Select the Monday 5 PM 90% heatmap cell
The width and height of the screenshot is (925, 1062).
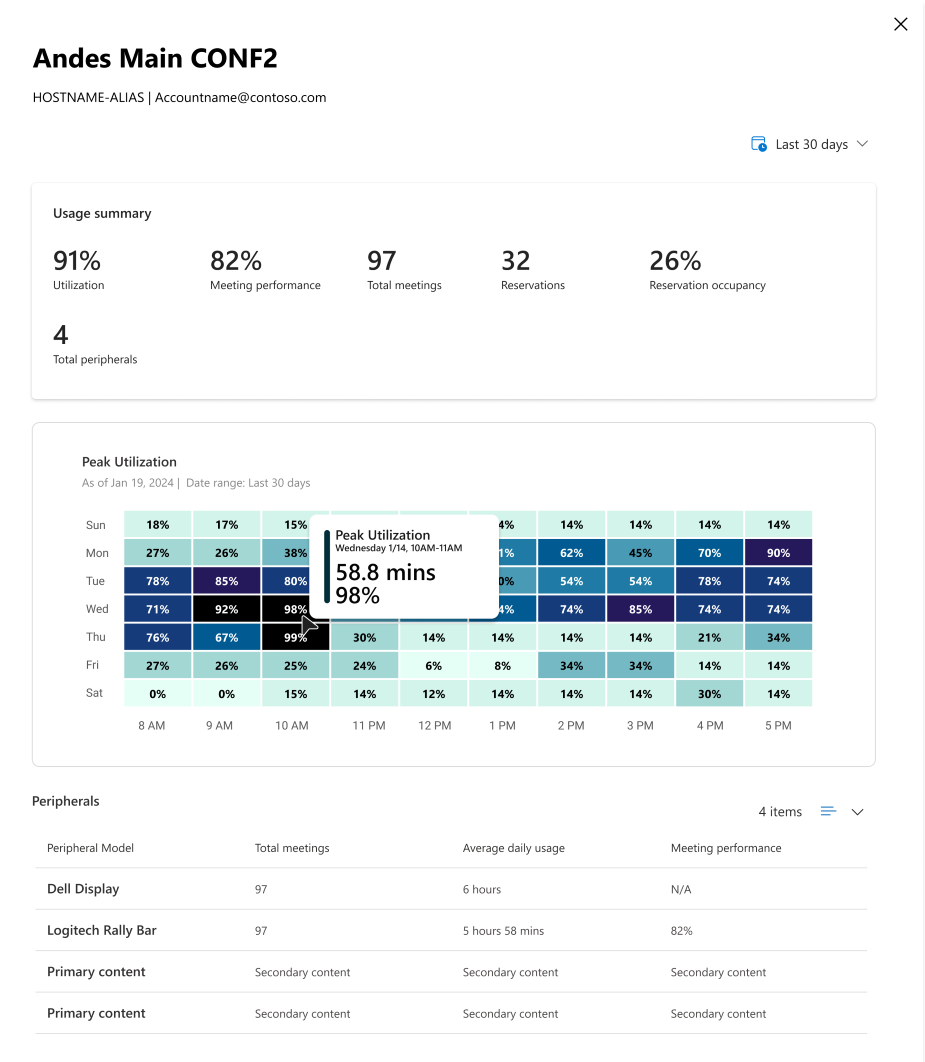pyautogui.click(x=778, y=553)
